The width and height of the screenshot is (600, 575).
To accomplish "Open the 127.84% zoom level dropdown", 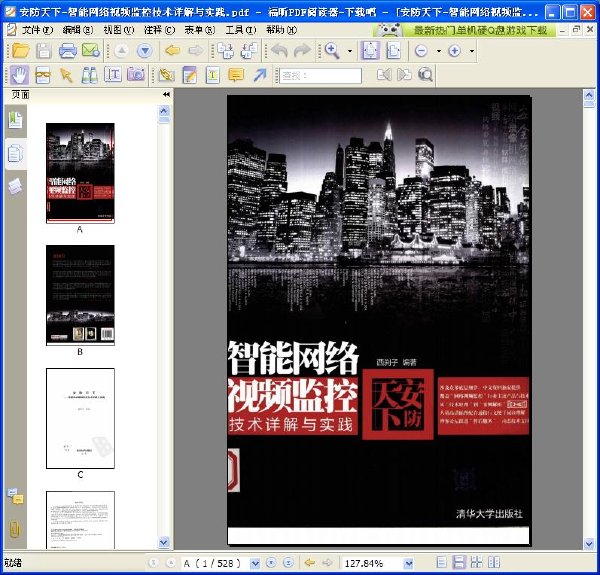I will coord(409,563).
